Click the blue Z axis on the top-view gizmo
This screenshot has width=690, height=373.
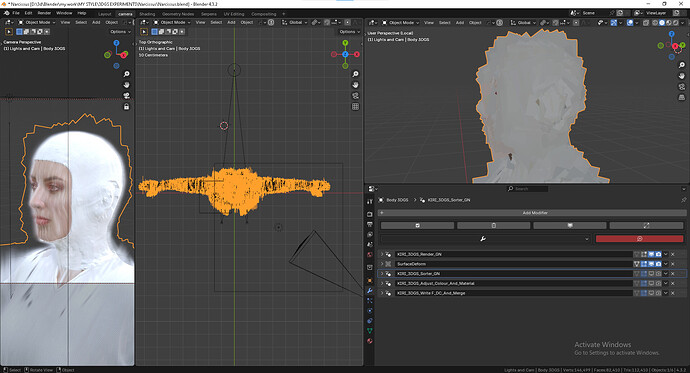[345, 54]
